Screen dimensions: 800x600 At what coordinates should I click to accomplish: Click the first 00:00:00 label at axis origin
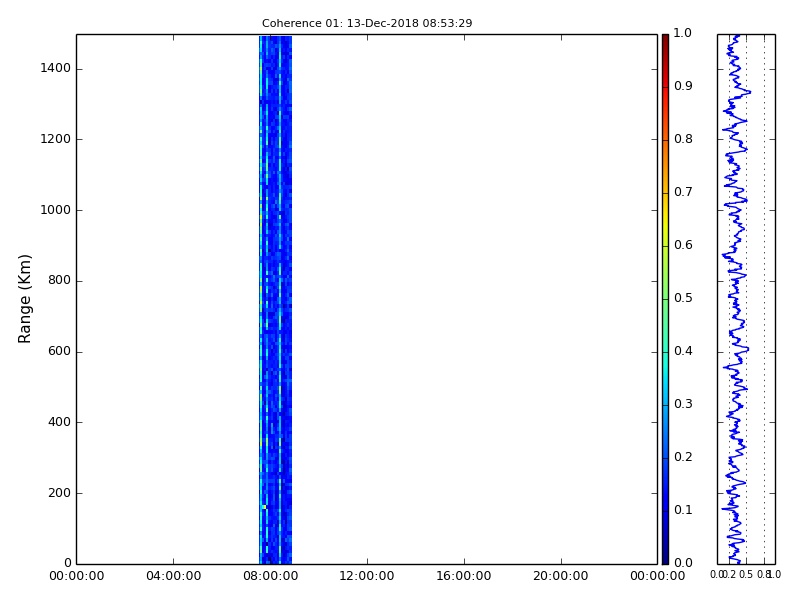tap(77, 576)
